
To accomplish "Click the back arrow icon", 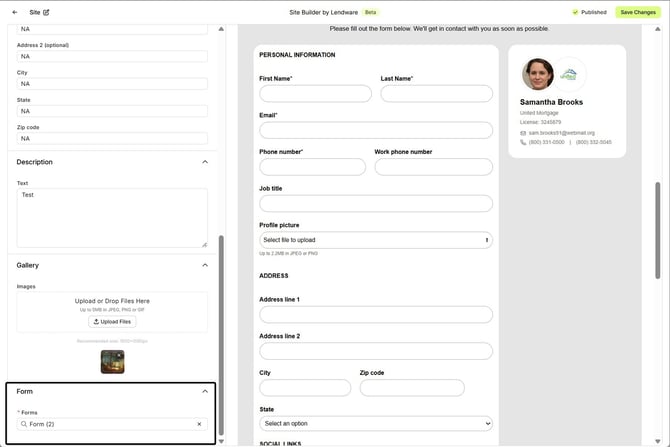I will click(14, 12).
